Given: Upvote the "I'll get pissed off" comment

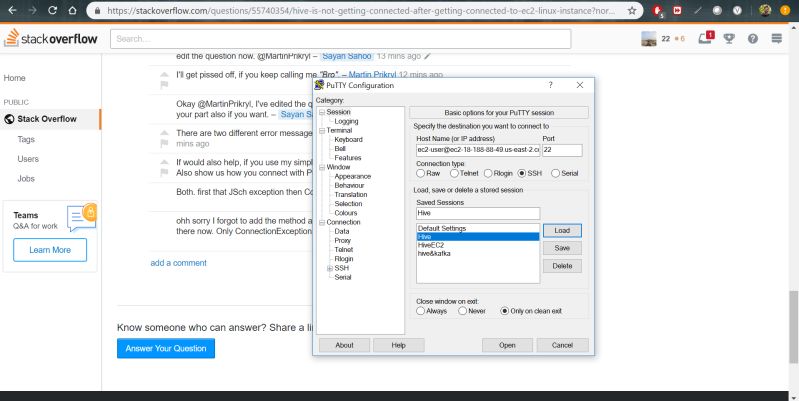Looking at the screenshot, I should point(164,74).
